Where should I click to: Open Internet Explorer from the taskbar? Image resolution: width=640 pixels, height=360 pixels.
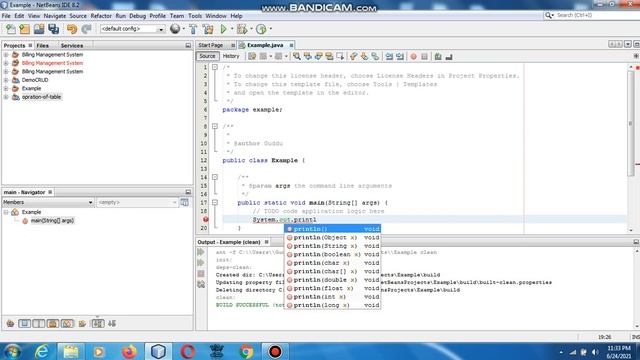[x=42, y=351]
